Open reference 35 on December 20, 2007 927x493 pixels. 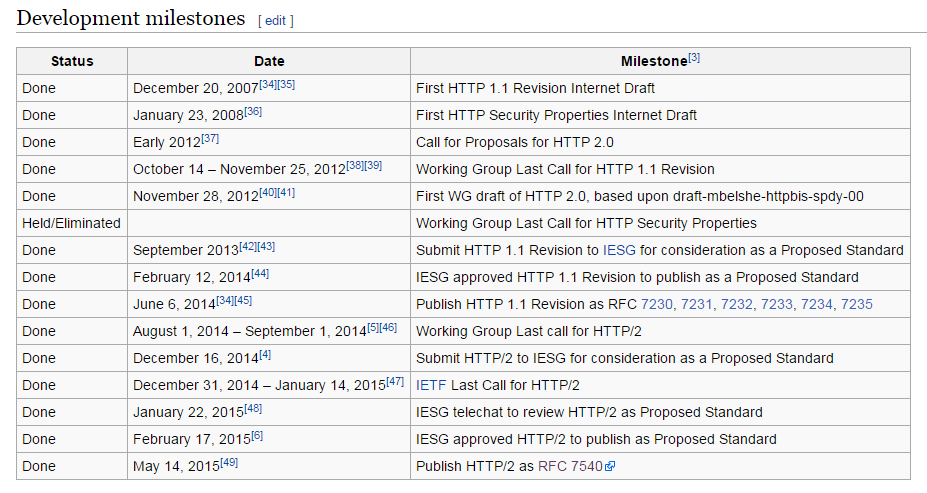(286, 85)
